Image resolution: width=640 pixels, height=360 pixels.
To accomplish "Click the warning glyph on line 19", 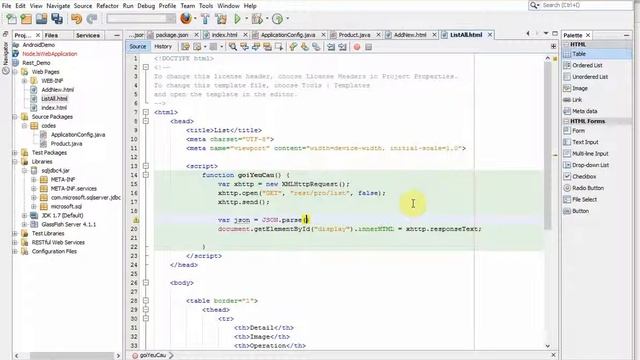I will point(136,220).
